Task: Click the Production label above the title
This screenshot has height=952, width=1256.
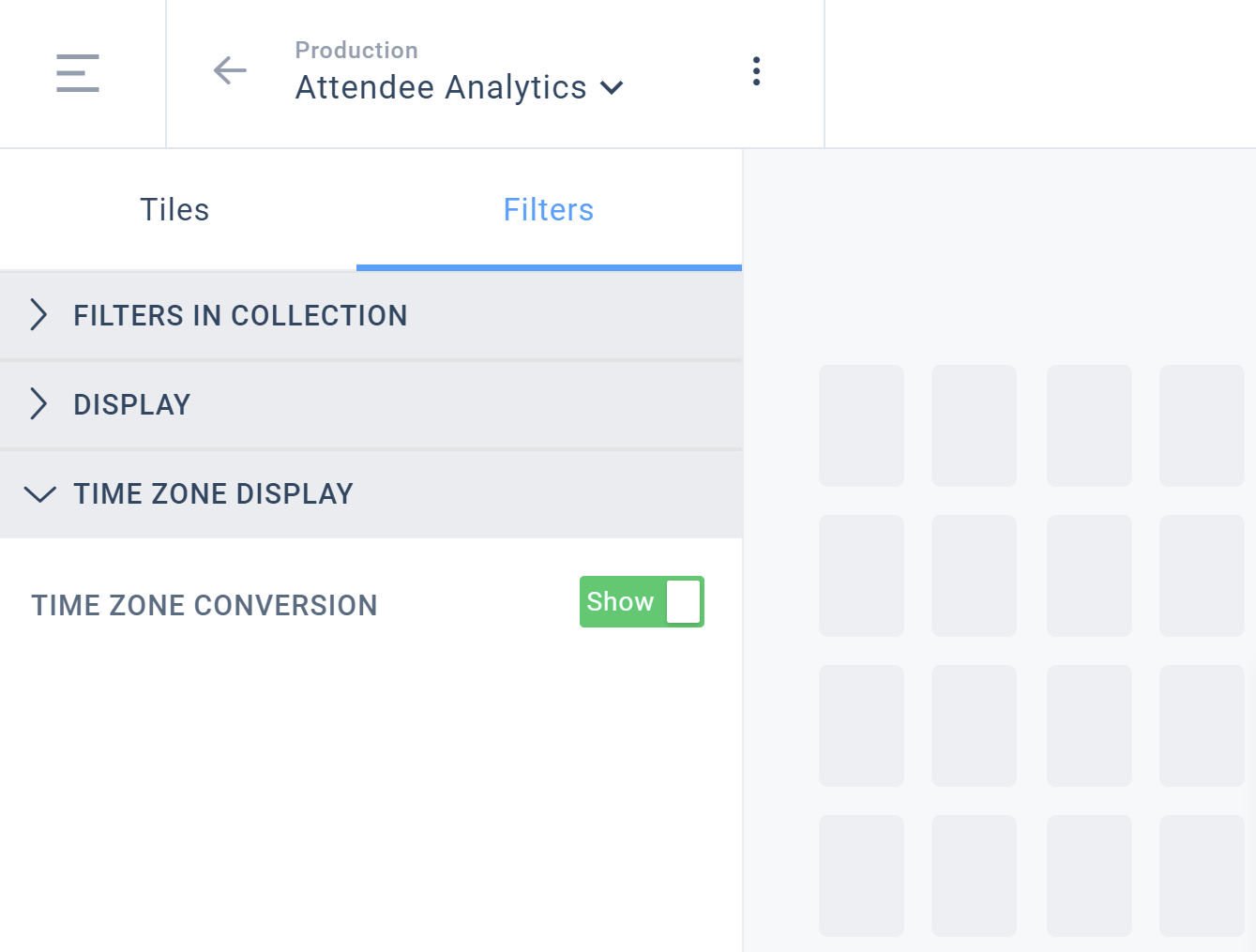Action: point(356,51)
